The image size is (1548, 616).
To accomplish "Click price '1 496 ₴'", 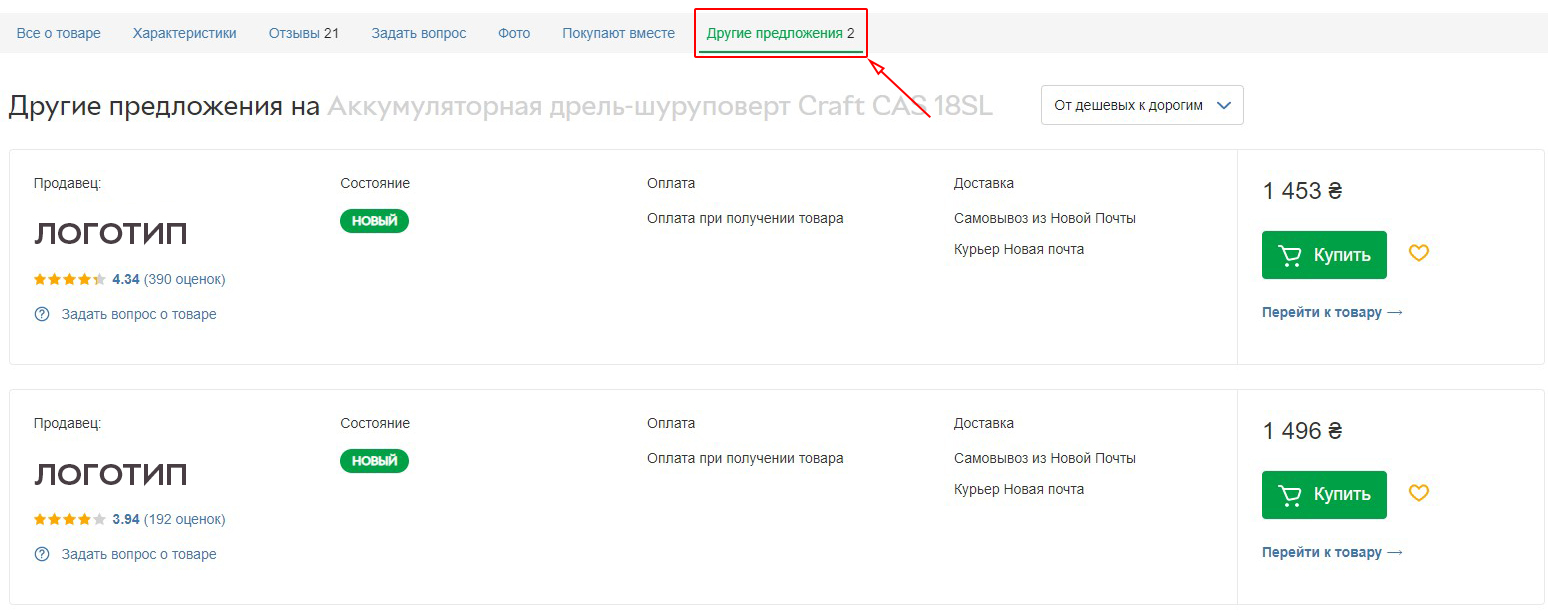I will pos(1302,431).
